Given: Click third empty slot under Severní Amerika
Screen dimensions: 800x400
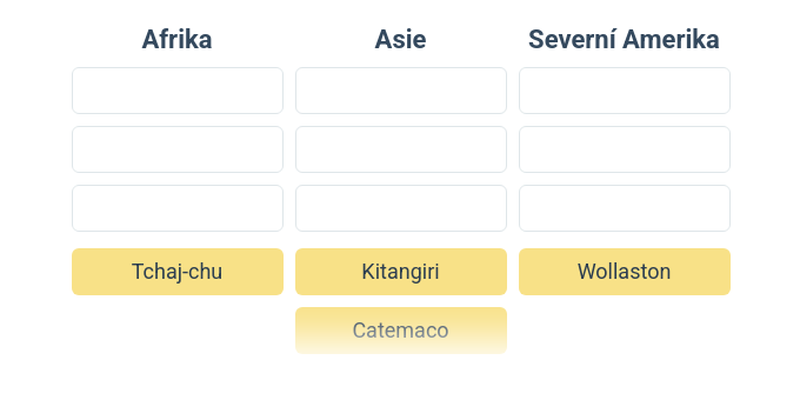Looking at the screenshot, I should 624,208.
